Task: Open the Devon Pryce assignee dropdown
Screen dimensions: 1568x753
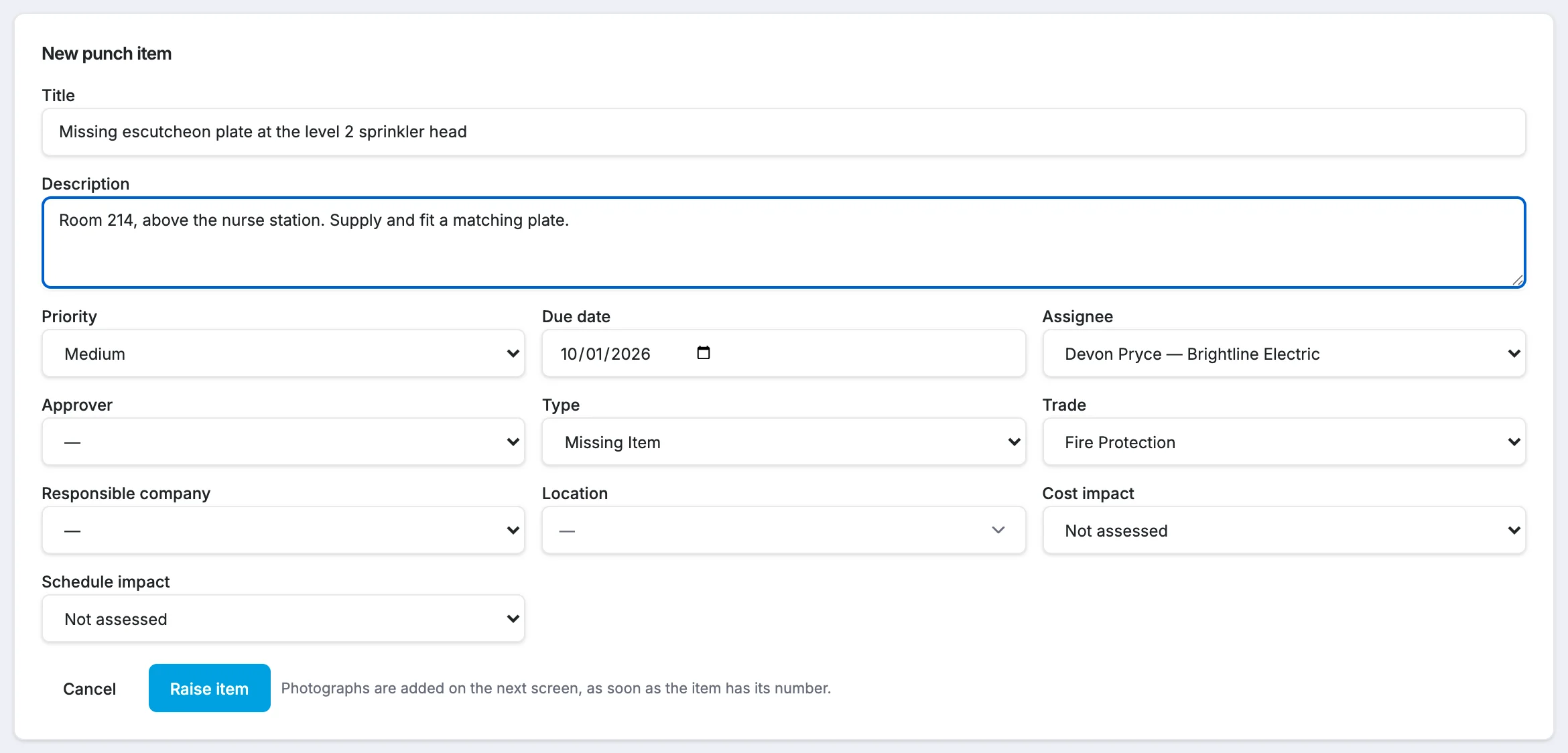Action: 1284,354
